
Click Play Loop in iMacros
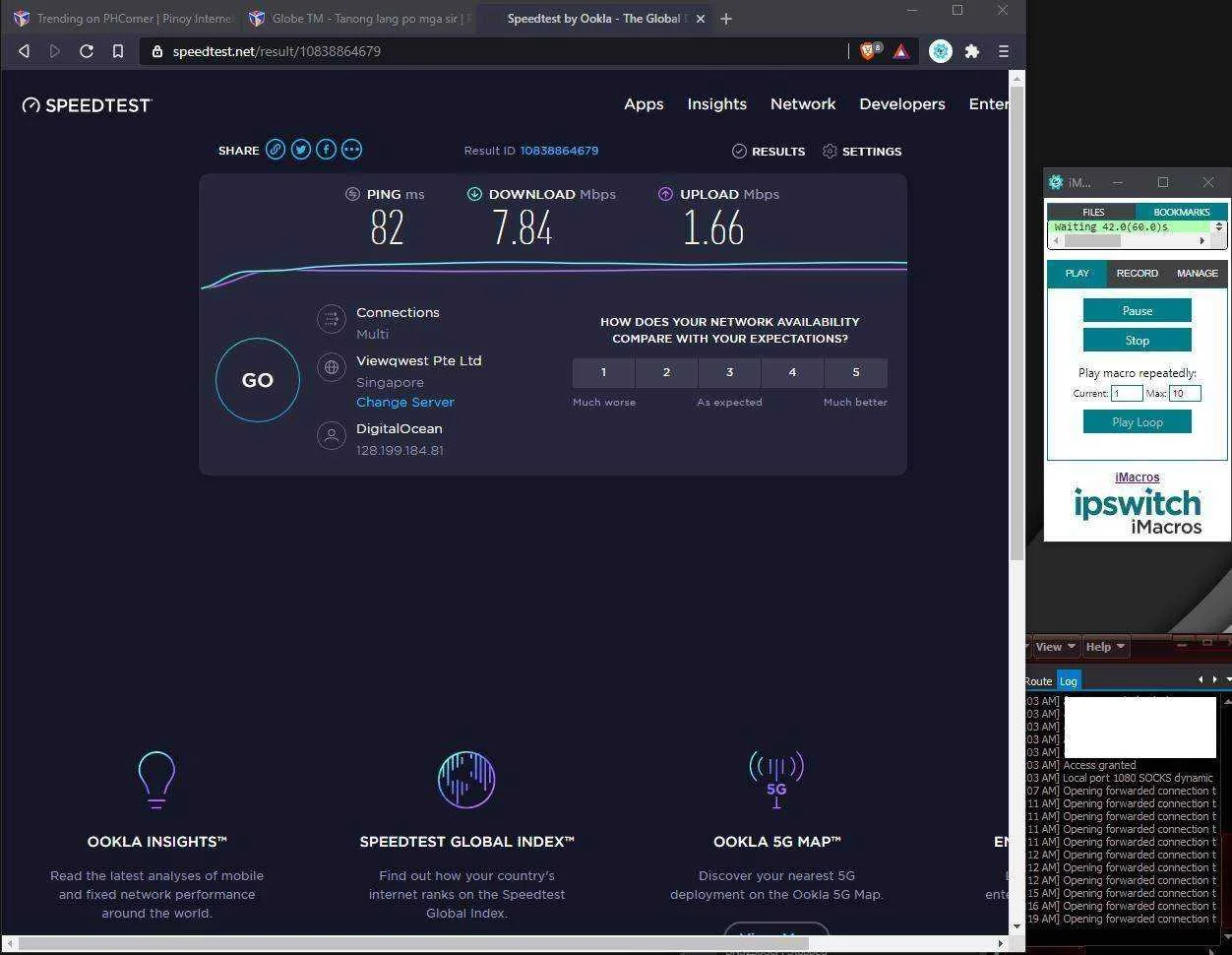pyautogui.click(x=1138, y=422)
